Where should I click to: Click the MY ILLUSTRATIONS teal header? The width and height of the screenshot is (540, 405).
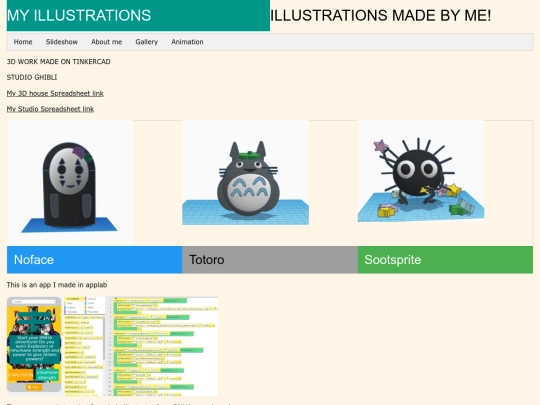(x=138, y=15)
